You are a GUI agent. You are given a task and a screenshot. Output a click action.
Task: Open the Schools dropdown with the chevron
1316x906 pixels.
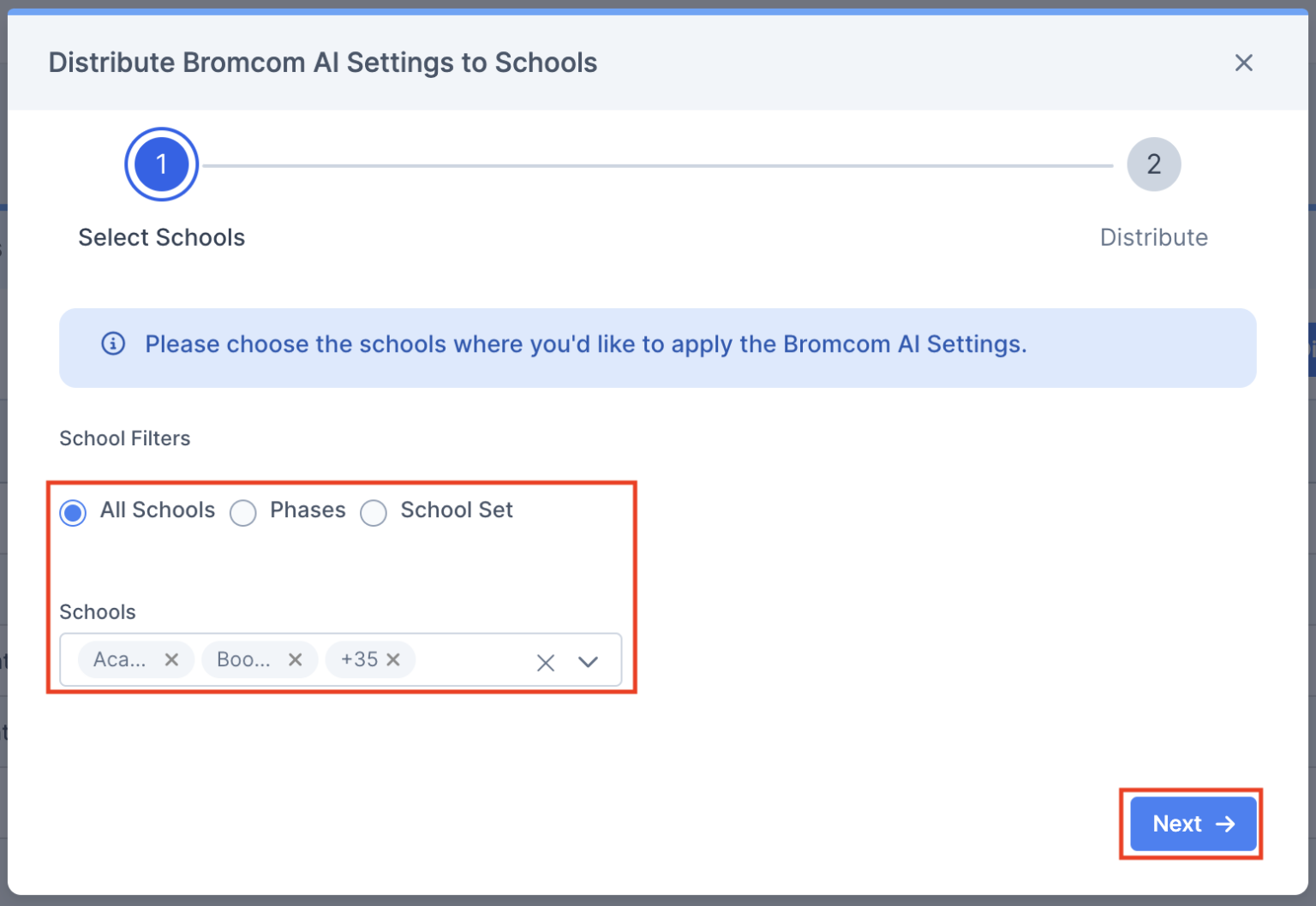(x=589, y=662)
